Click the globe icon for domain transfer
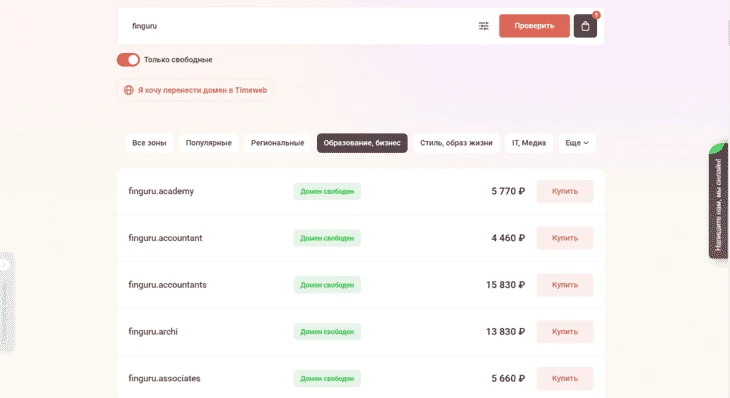This screenshot has width=730, height=398. [x=129, y=90]
